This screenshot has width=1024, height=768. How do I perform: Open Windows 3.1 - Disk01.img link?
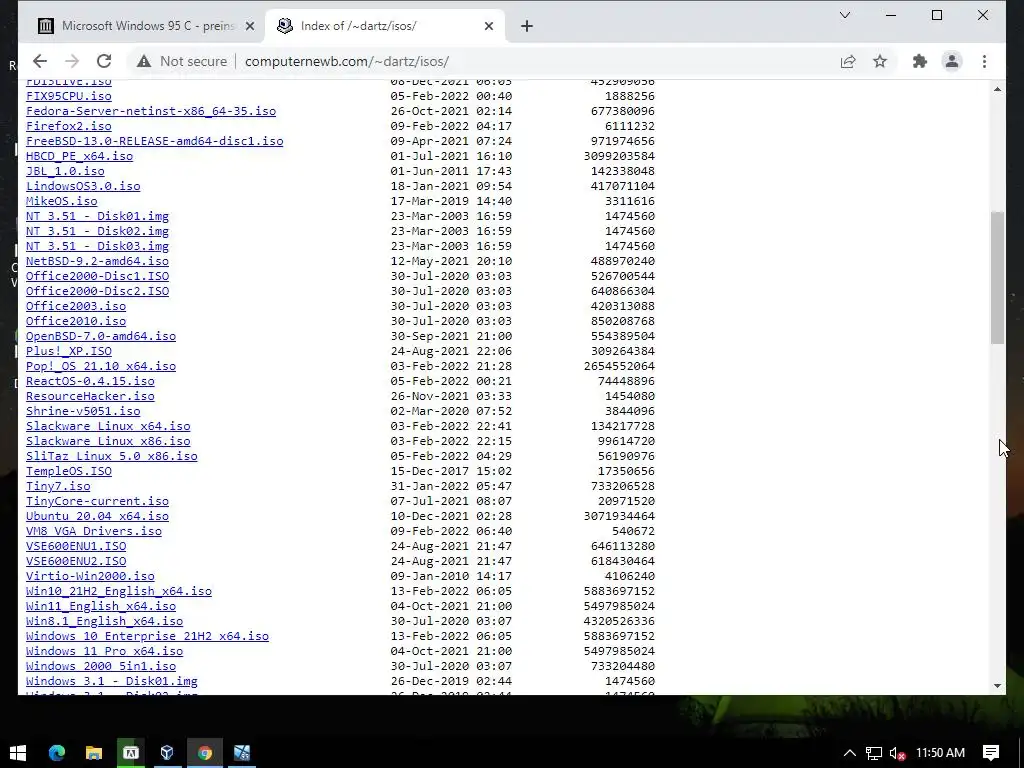[x=112, y=682]
